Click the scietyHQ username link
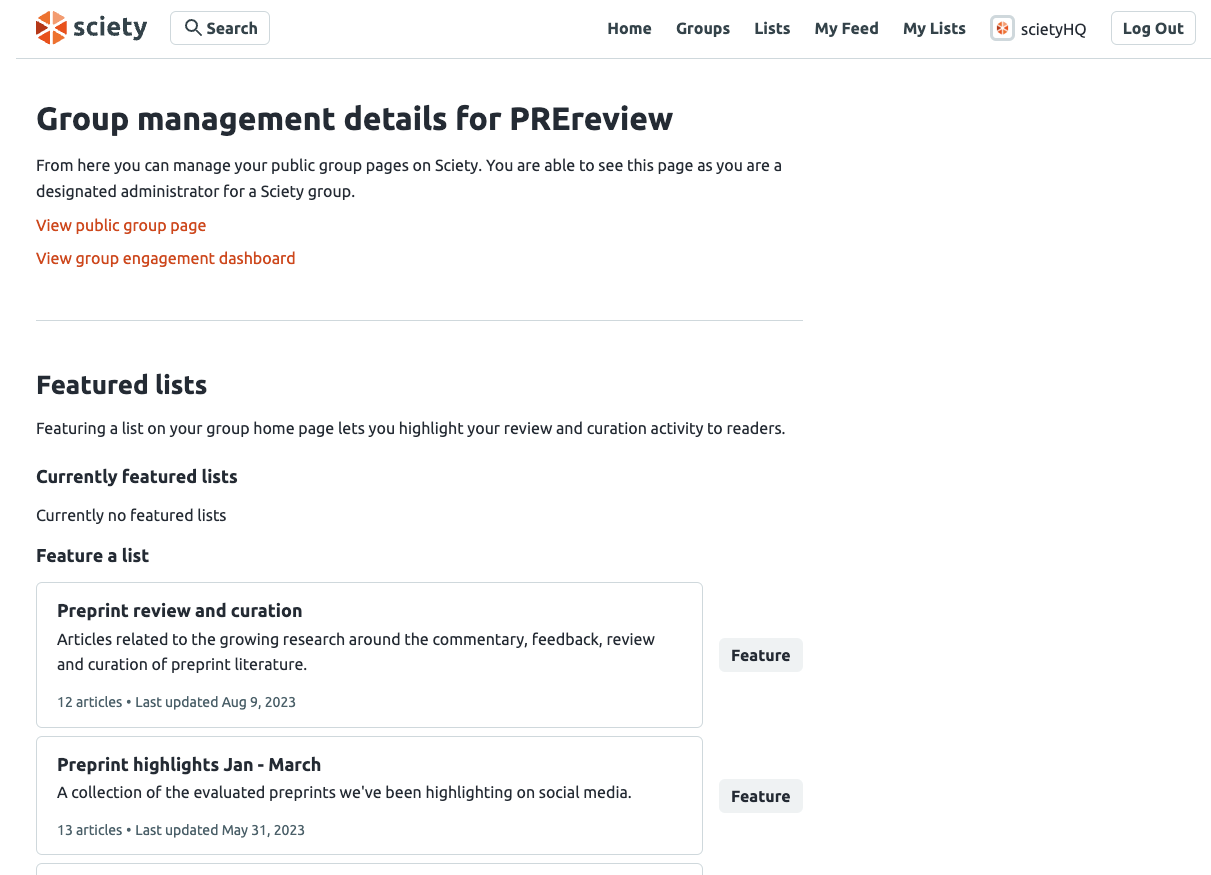Image resolution: width=1211 pixels, height=875 pixels. (x=1053, y=29)
